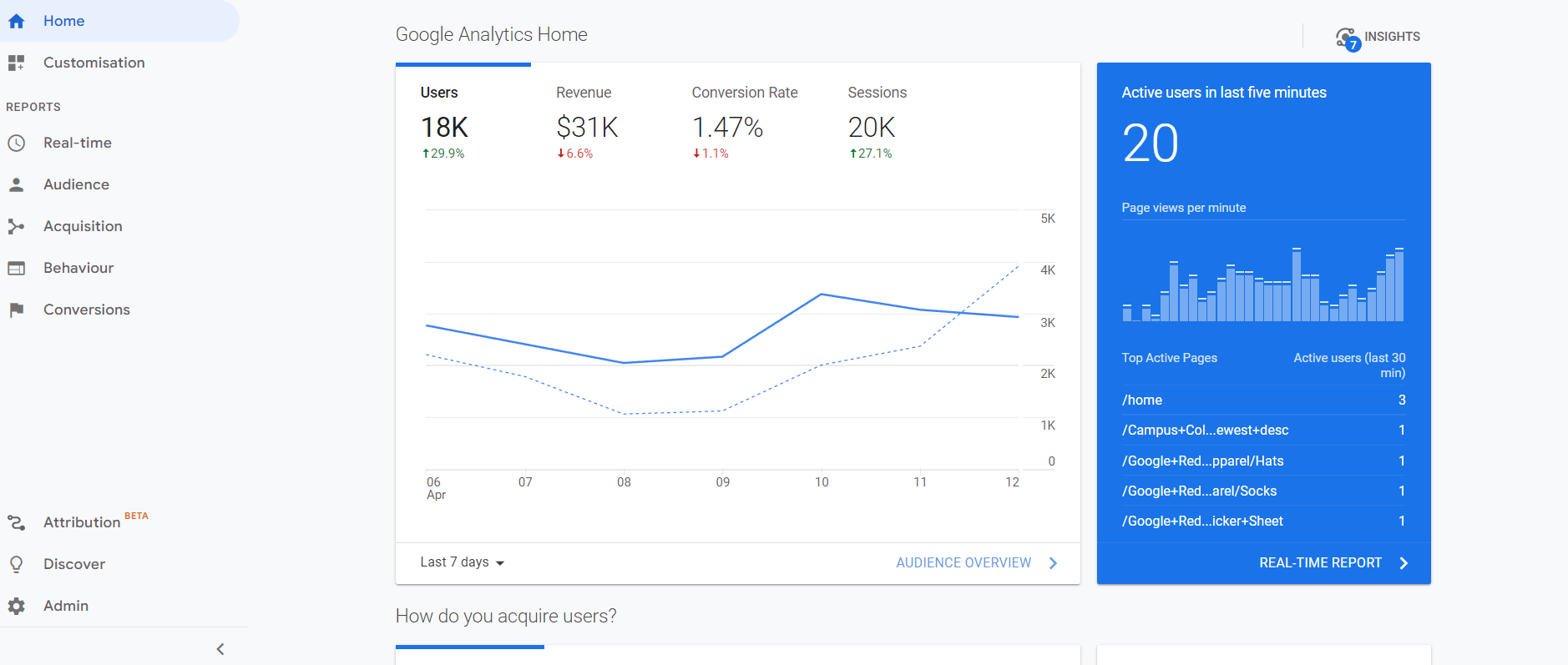Collapse the left sidebar with chevron
Screen dimensions: 1568x665
[220, 649]
